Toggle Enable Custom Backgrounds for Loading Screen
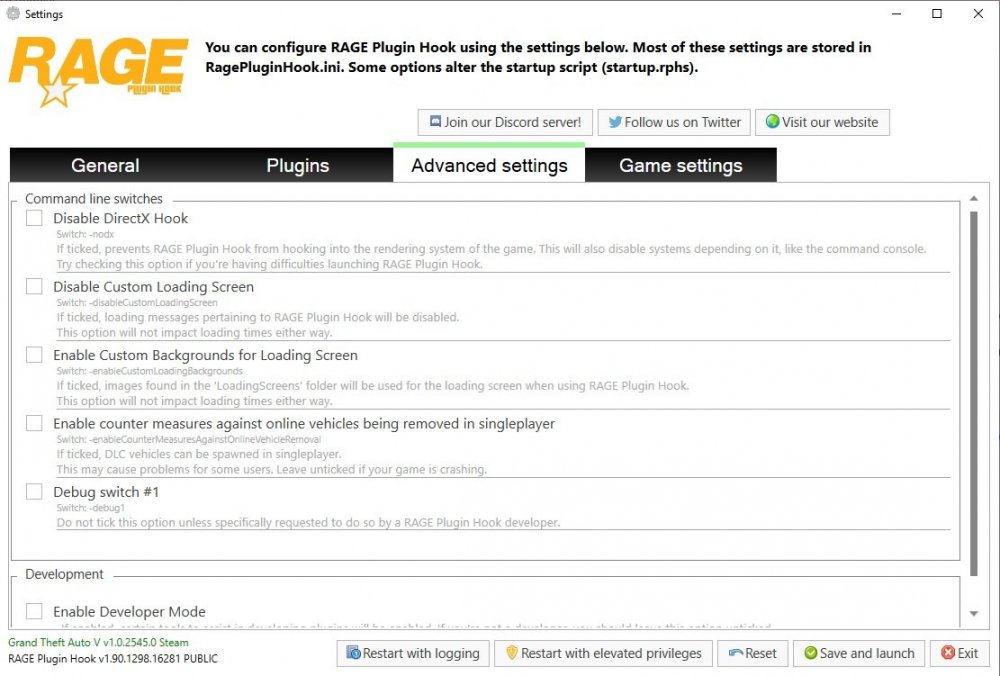Viewport: 1000px width, 676px height. (34, 355)
